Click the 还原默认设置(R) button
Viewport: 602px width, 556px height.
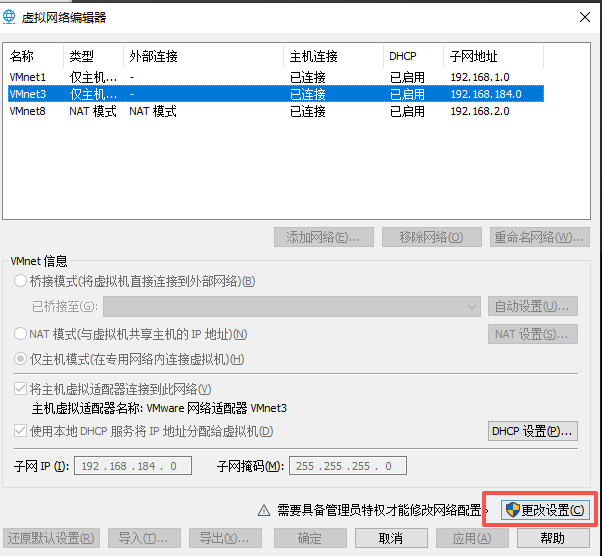pyautogui.click(x=51, y=538)
